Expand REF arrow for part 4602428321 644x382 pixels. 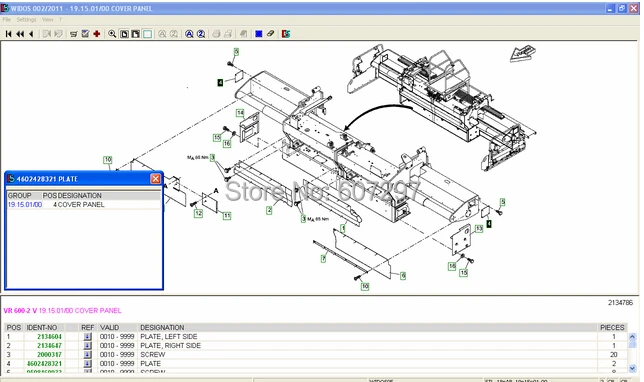click(x=87, y=364)
